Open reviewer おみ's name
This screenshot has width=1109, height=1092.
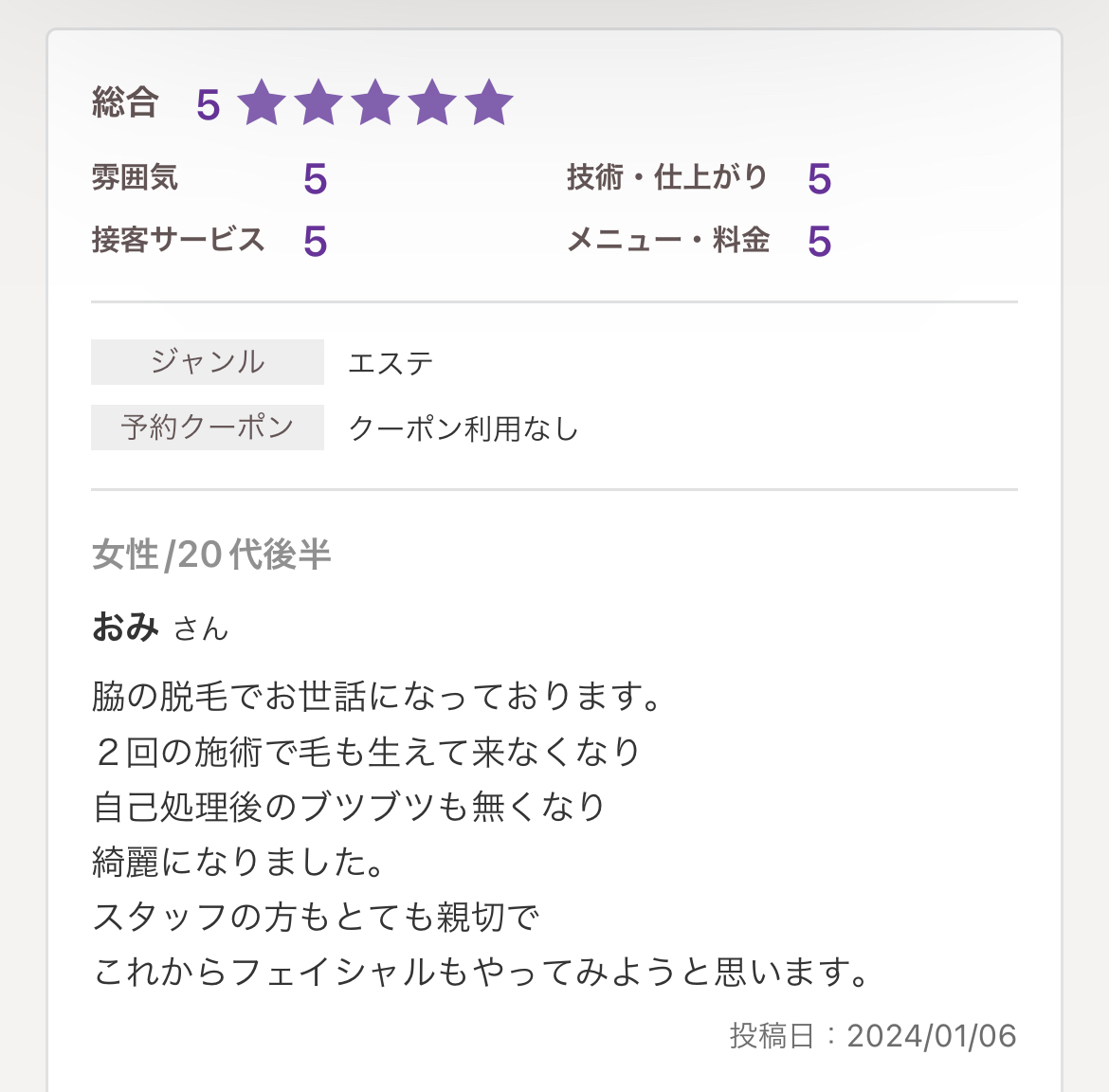point(125,628)
